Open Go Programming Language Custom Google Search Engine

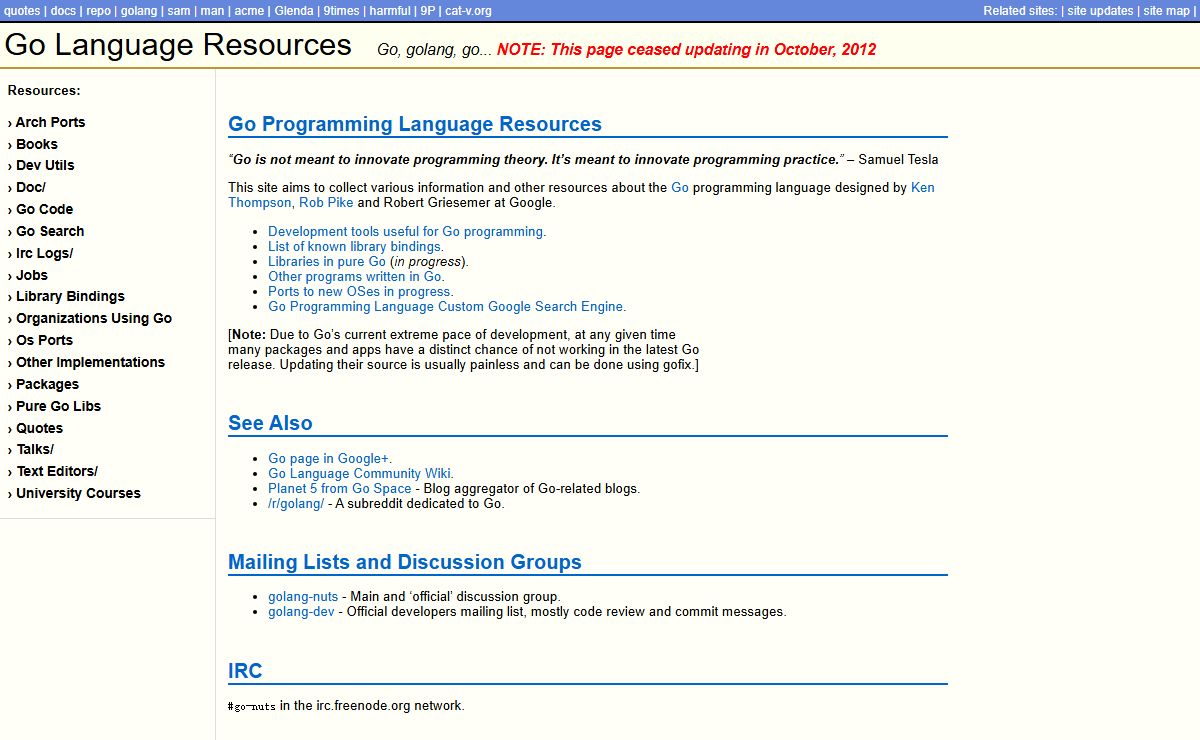coord(447,306)
